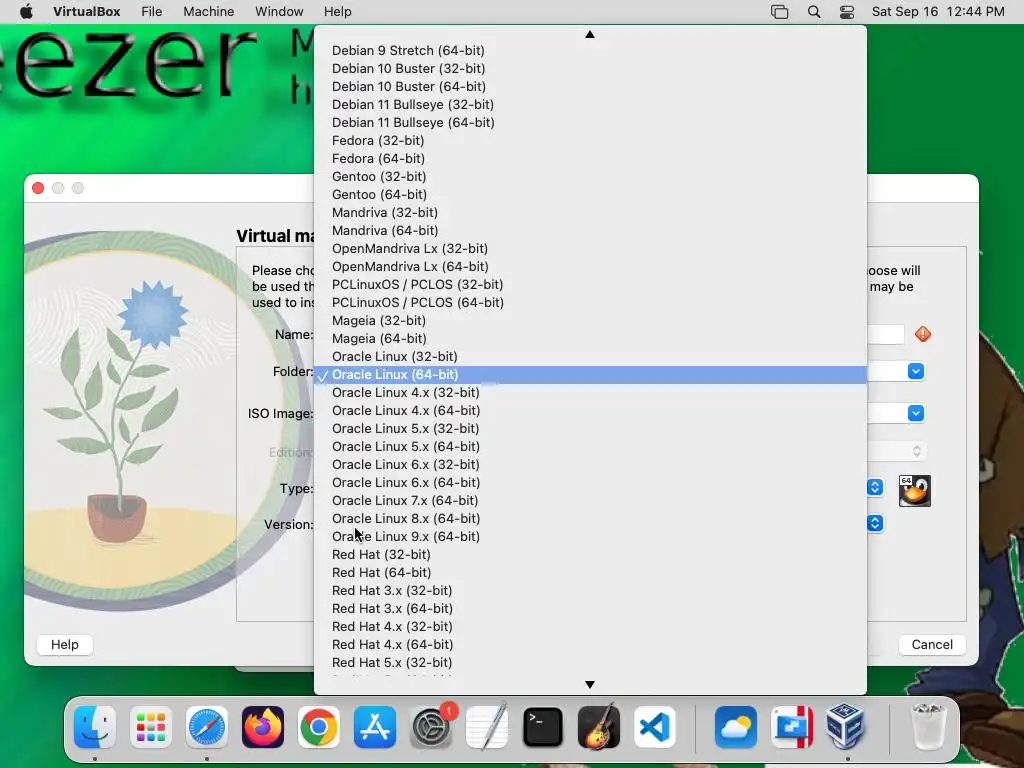Pick Red Hat 4.x (64-bit)
The height and width of the screenshot is (768, 1024).
click(x=590, y=645)
